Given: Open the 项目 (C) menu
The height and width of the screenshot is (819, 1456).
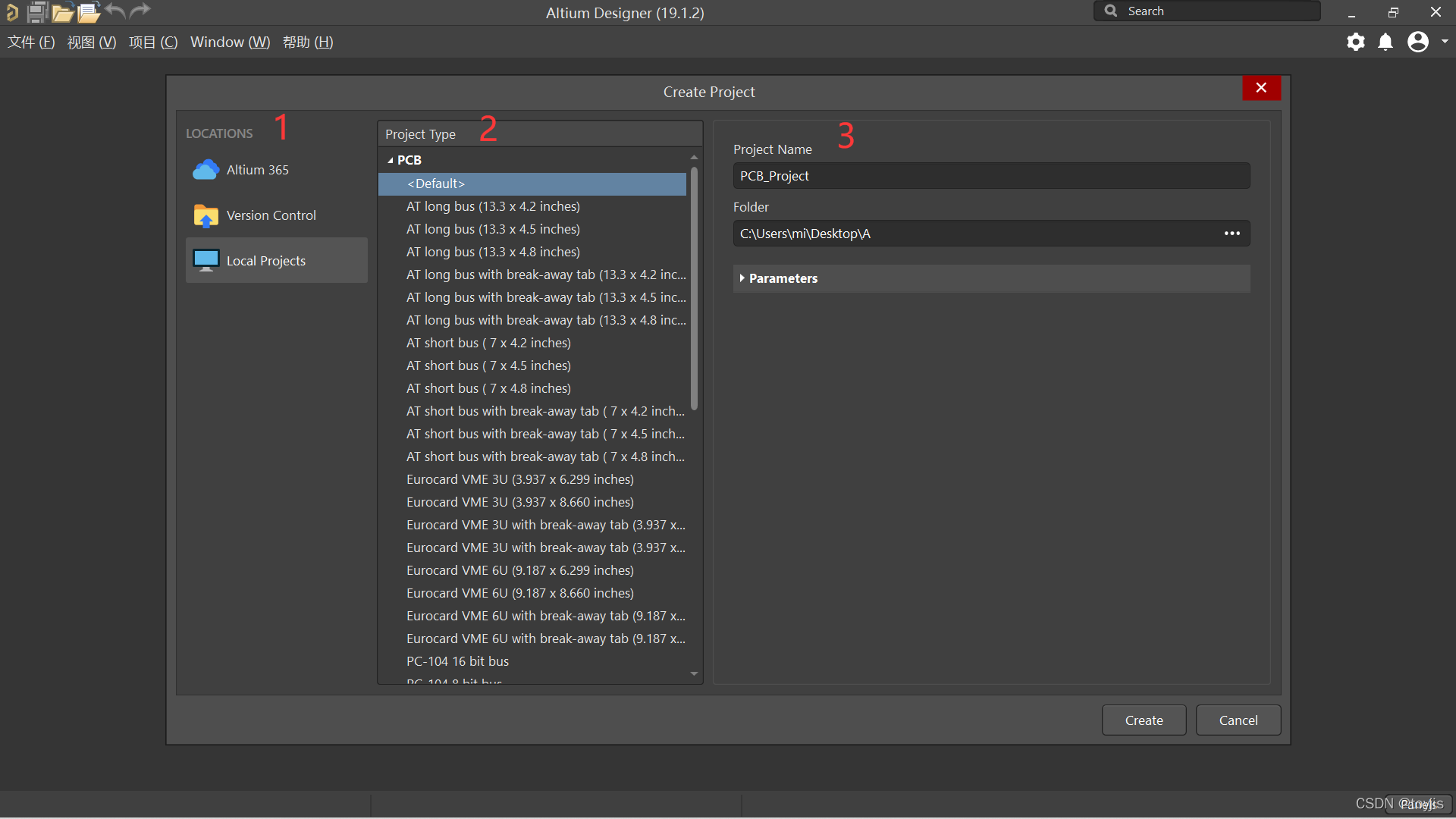Looking at the screenshot, I should point(153,42).
